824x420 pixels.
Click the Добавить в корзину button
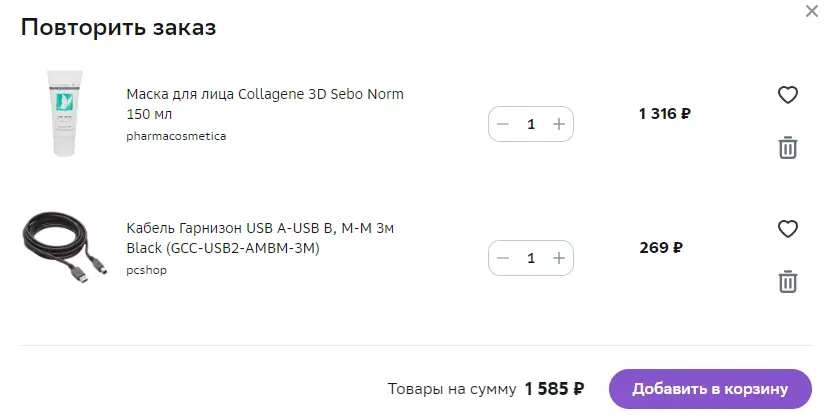click(x=710, y=389)
